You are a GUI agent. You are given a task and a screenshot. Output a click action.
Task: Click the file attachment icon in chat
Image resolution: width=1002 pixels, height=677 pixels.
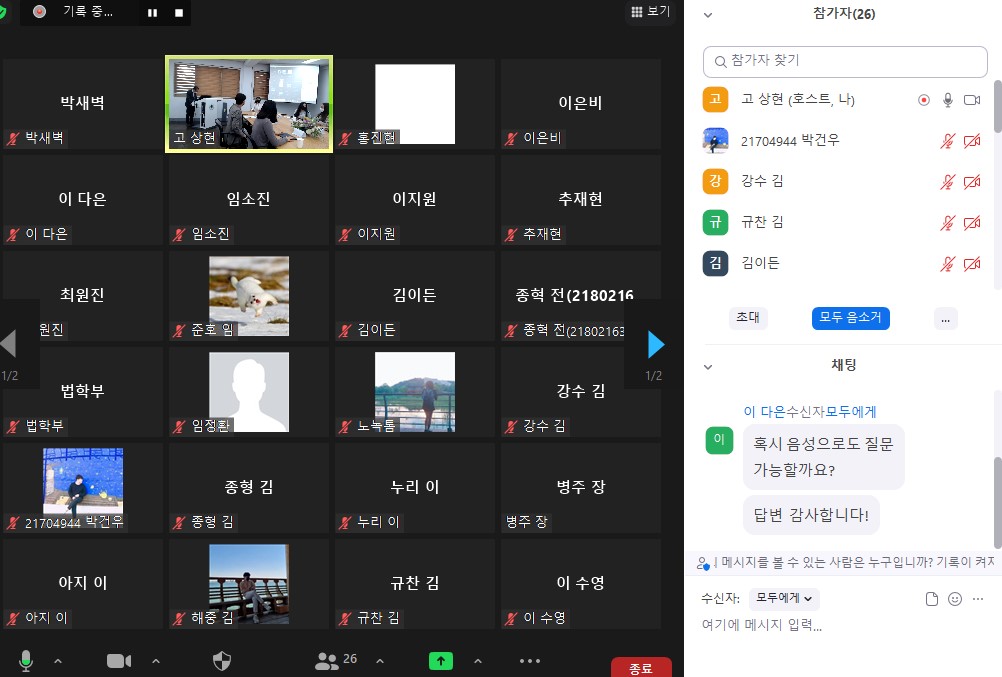pos(932,599)
